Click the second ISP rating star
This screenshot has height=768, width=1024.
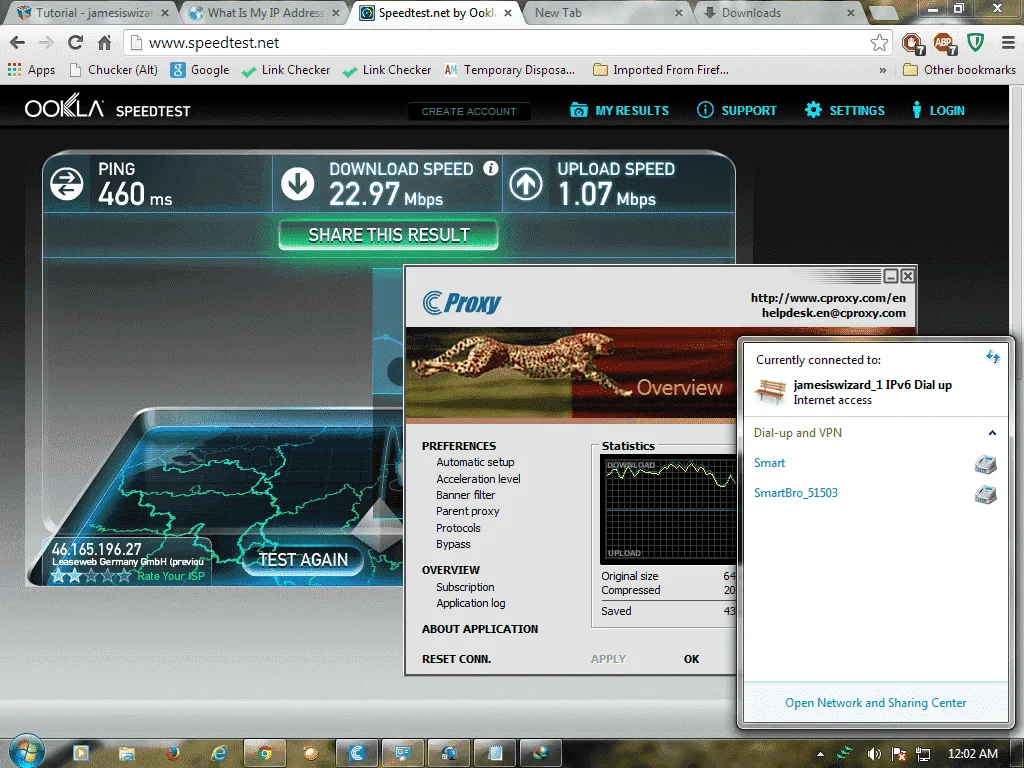coord(74,576)
